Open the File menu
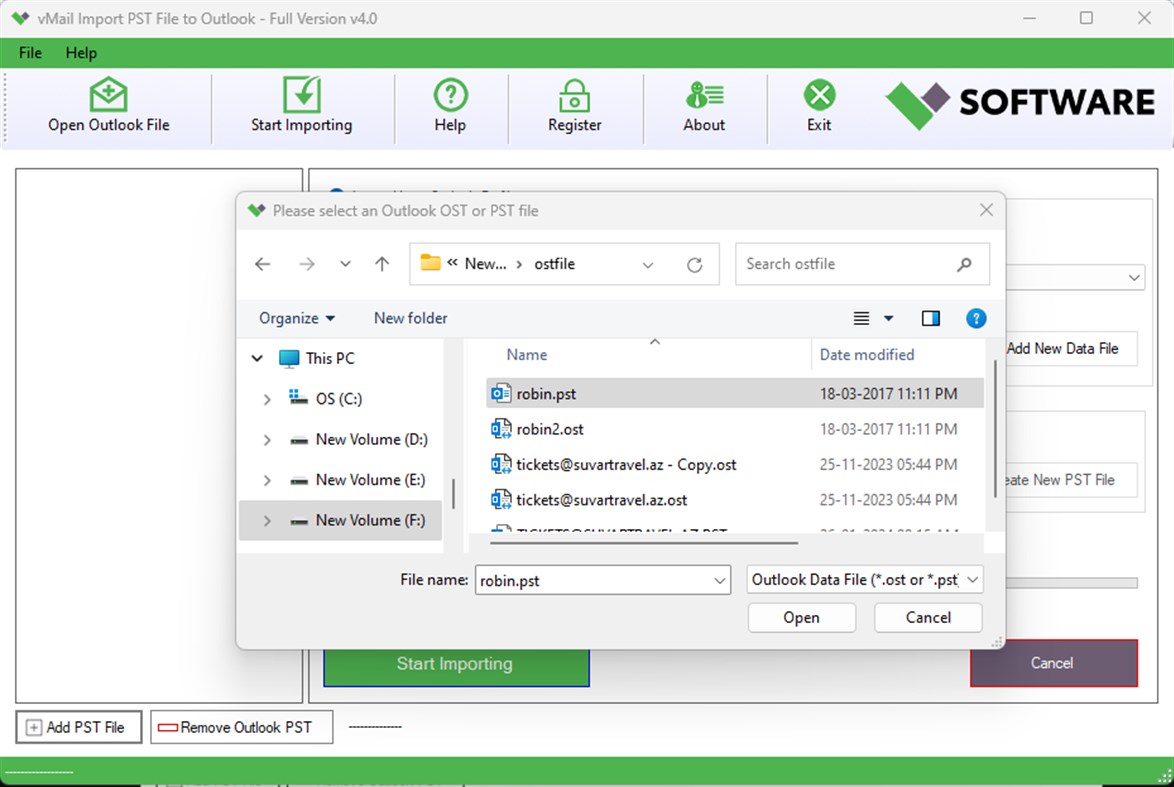Viewport: 1174px width, 787px height. point(29,53)
